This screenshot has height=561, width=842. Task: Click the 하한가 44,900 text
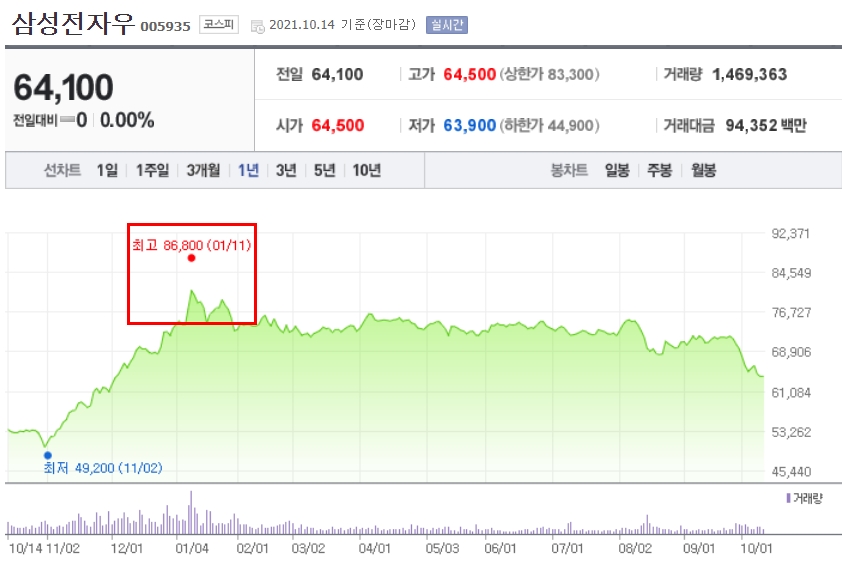tap(550, 126)
